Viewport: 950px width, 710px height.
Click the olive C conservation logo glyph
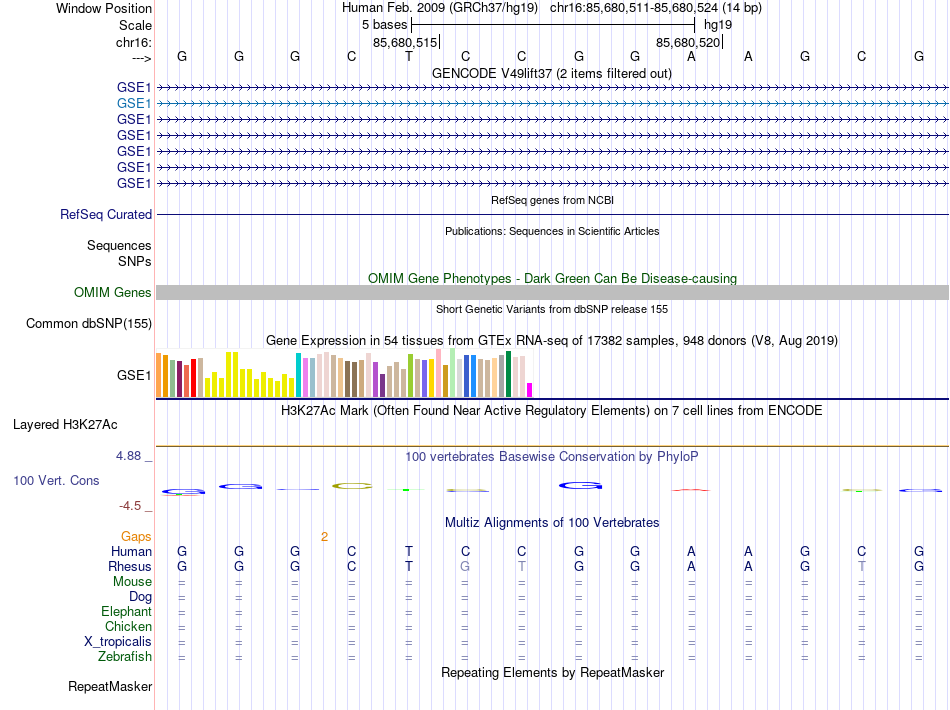click(352, 486)
